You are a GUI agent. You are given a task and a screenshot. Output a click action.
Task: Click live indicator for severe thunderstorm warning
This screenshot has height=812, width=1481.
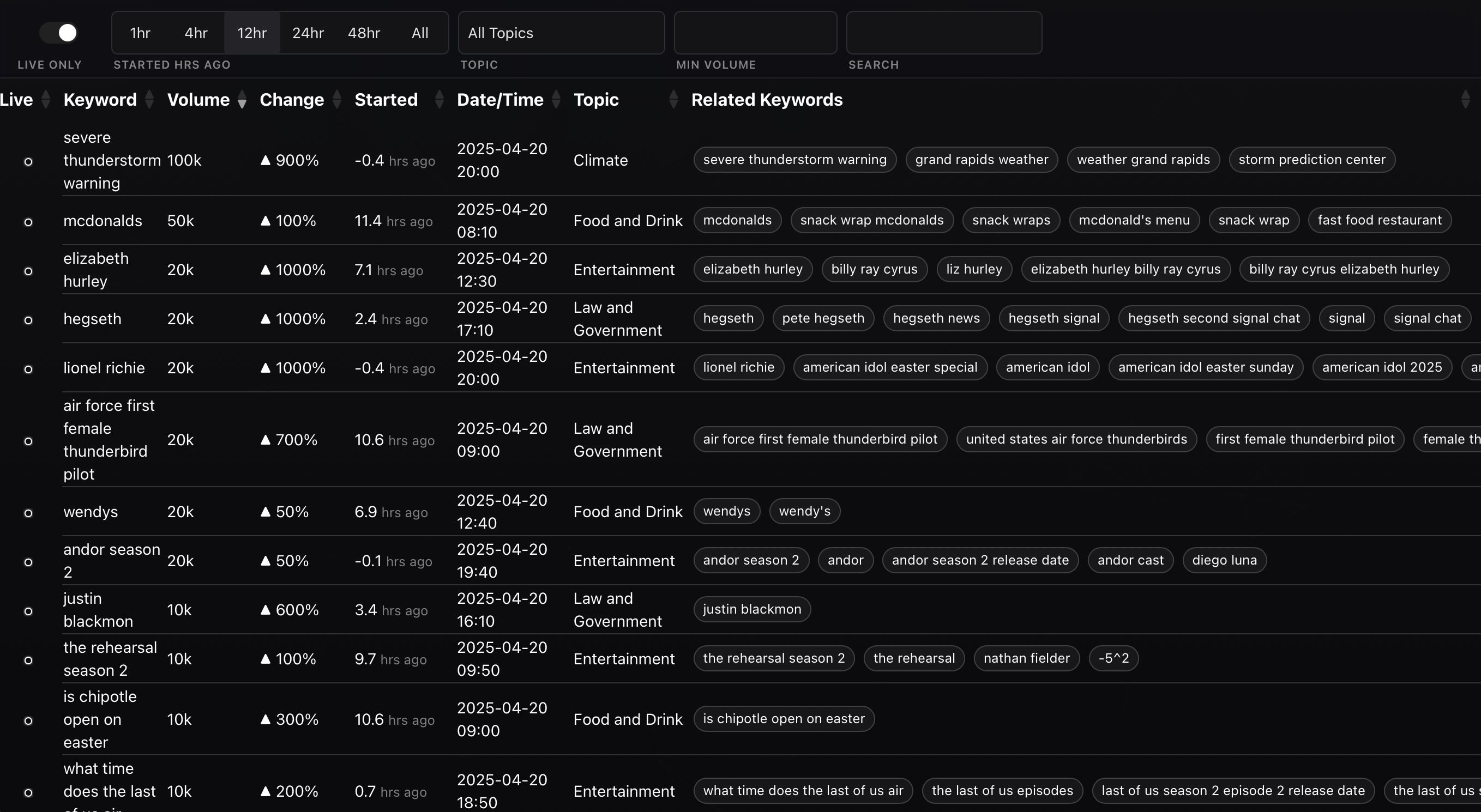[28, 161]
